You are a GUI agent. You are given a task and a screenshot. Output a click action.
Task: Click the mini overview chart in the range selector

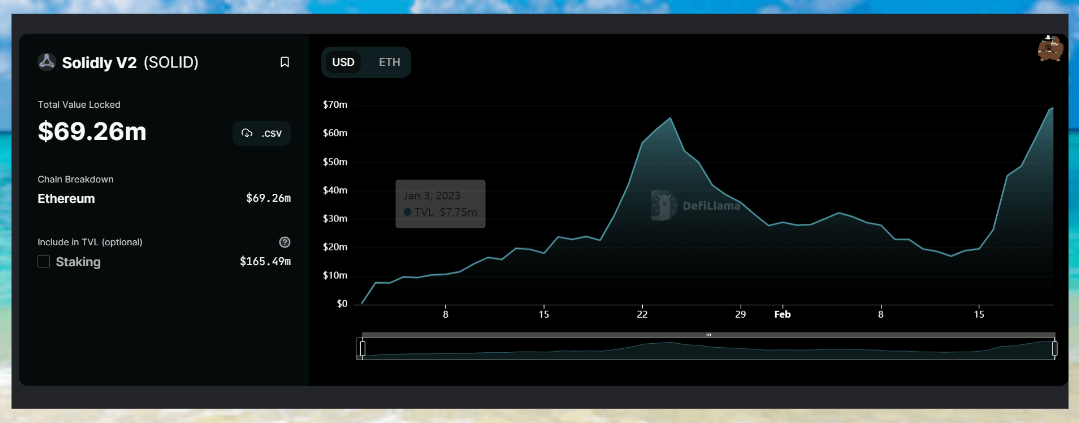pyautogui.click(x=708, y=349)
